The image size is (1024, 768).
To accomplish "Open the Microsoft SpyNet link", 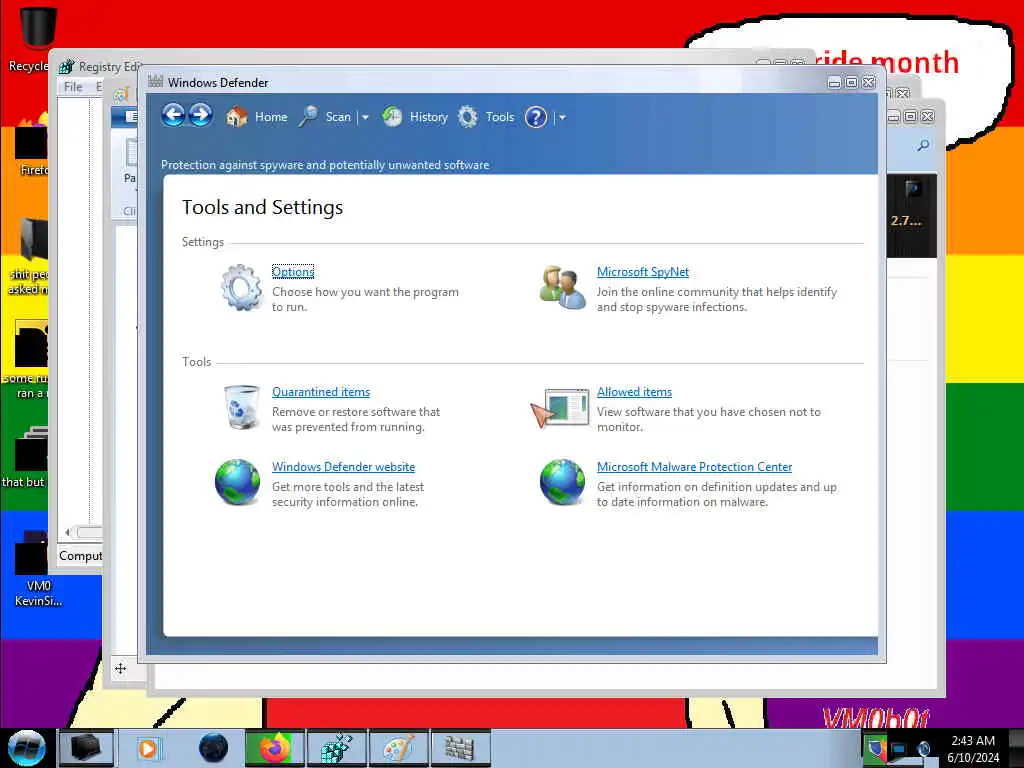I will pyautogui.click(x=643, y=272).
